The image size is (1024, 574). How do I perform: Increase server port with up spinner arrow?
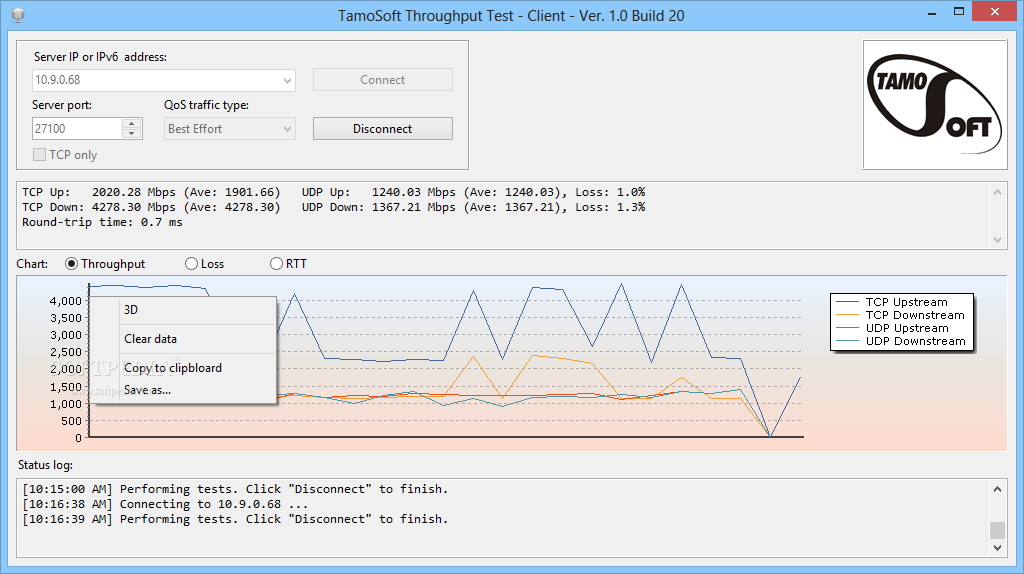(132, 123)
